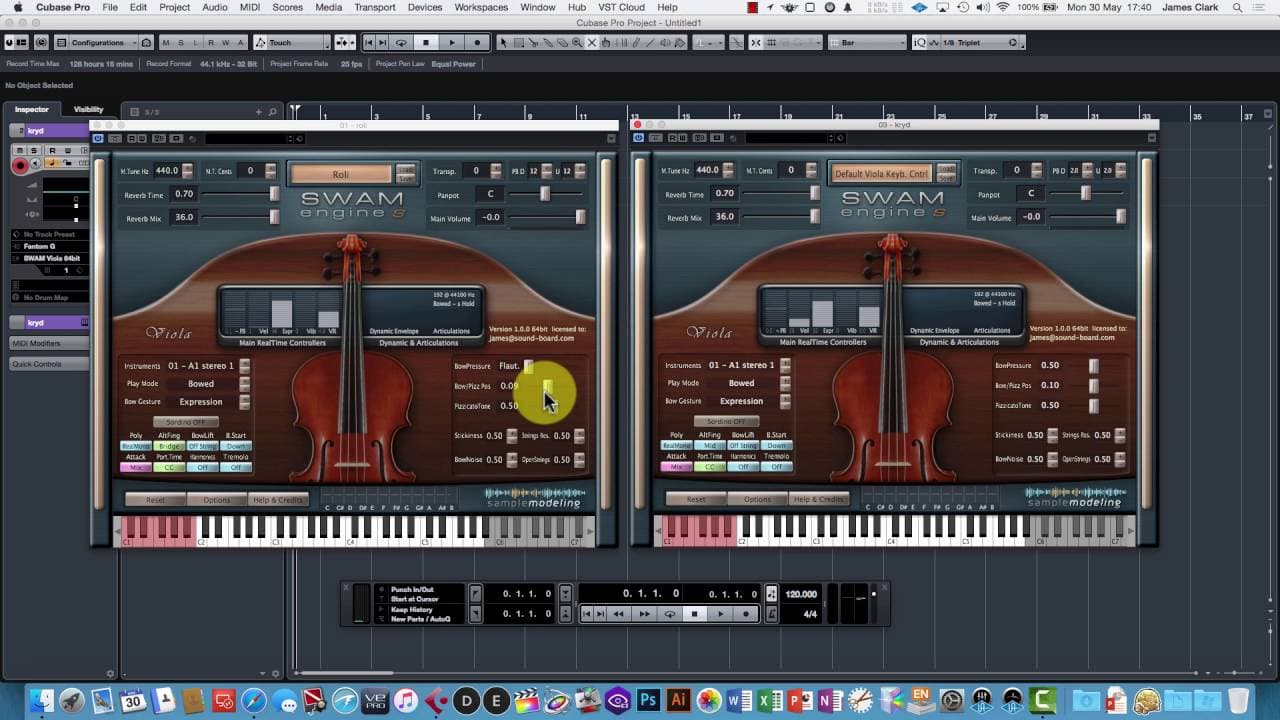This screenshot has width=1280, height=720.
Task: Open Instruments selector arrows in left SWAM window
Action: point(244,366)
